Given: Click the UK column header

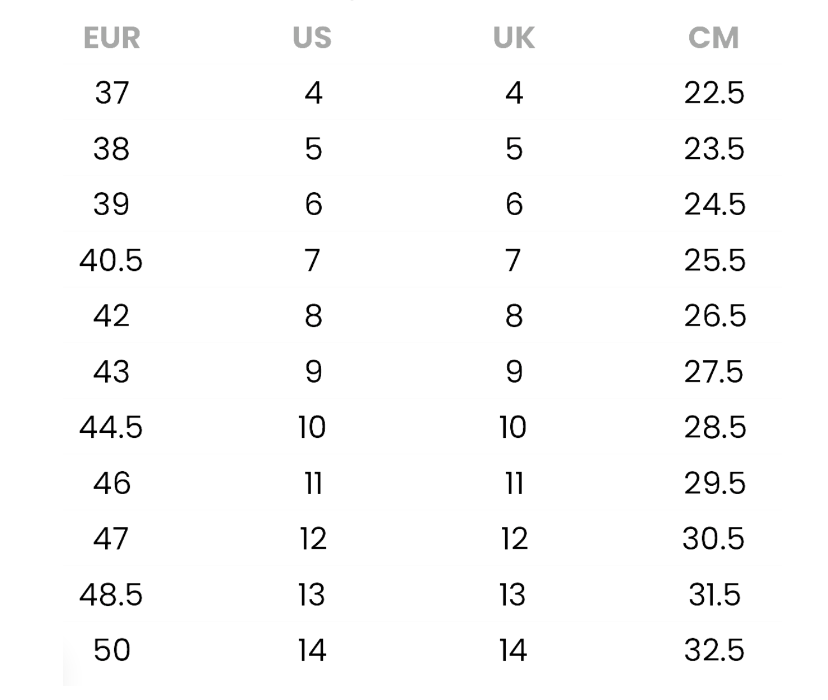Looking at the screenshot, I should pyautogui.click(x=513, y=38).
